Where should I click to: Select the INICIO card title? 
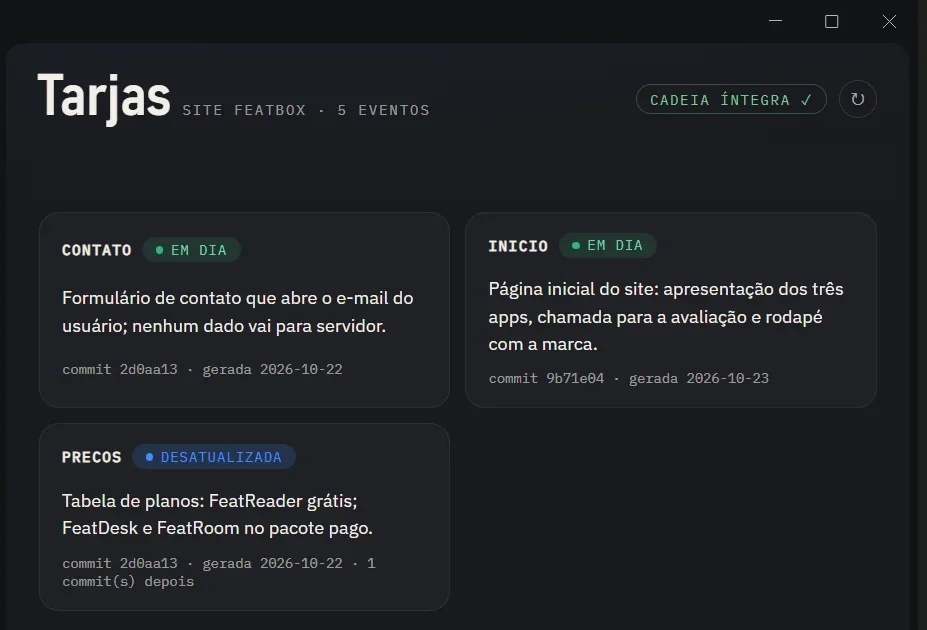click(x=518, y=246)
